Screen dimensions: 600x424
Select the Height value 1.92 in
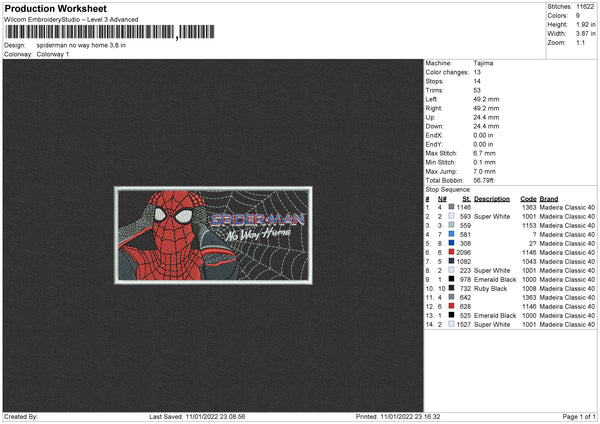[x=585, y=24]
